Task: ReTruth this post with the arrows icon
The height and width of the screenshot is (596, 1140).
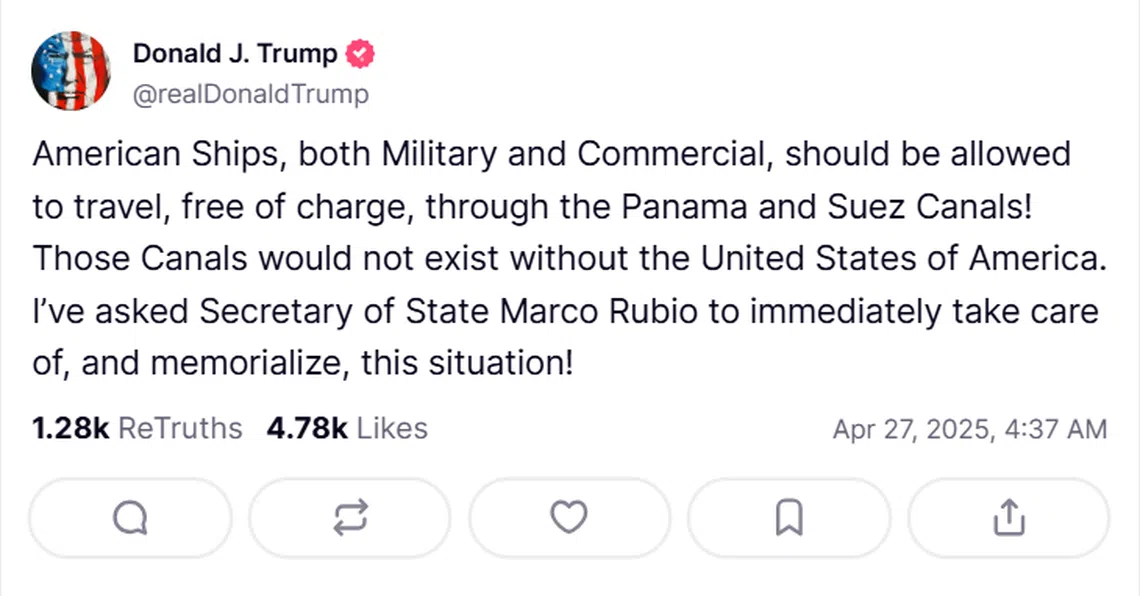Action: coord(350,517)
